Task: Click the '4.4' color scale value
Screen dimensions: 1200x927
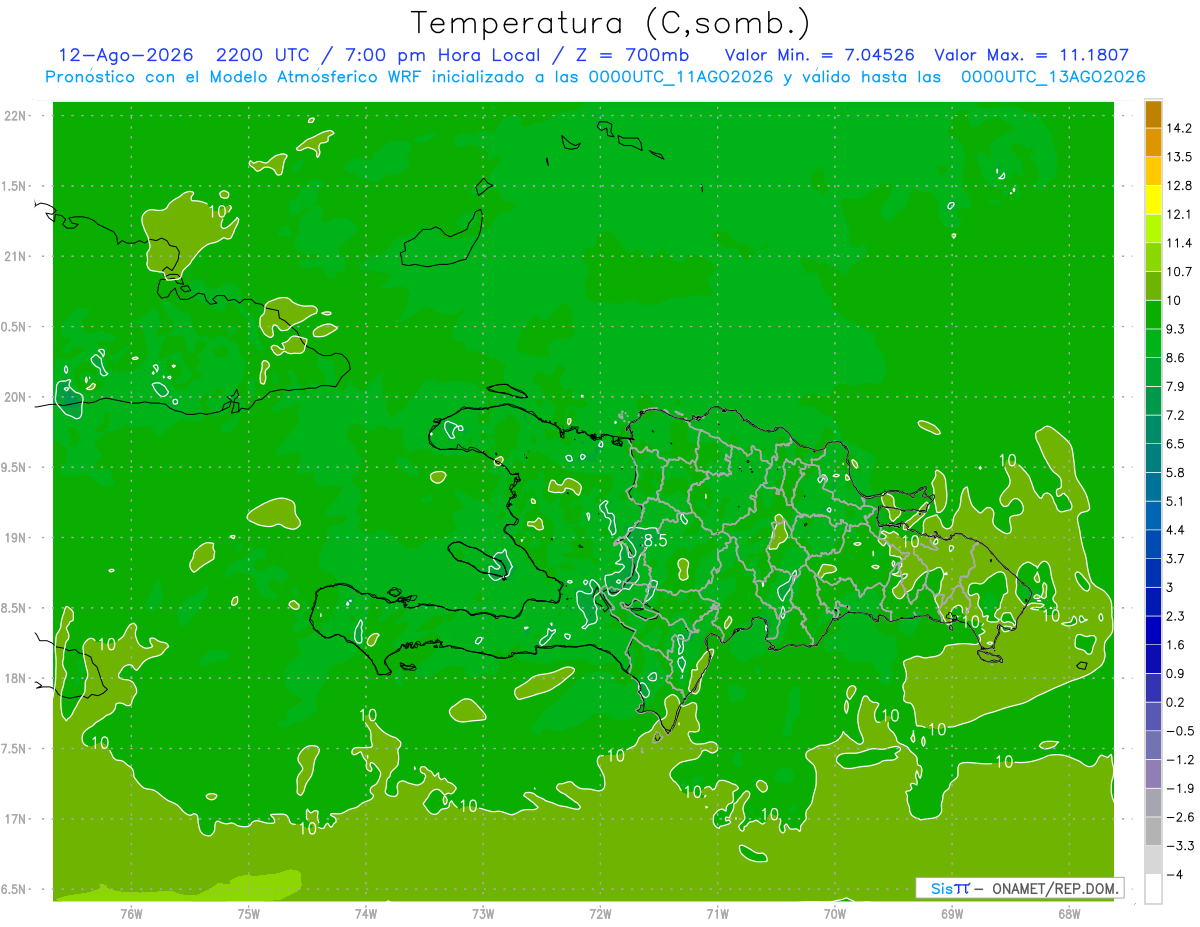Action: 1175,530
